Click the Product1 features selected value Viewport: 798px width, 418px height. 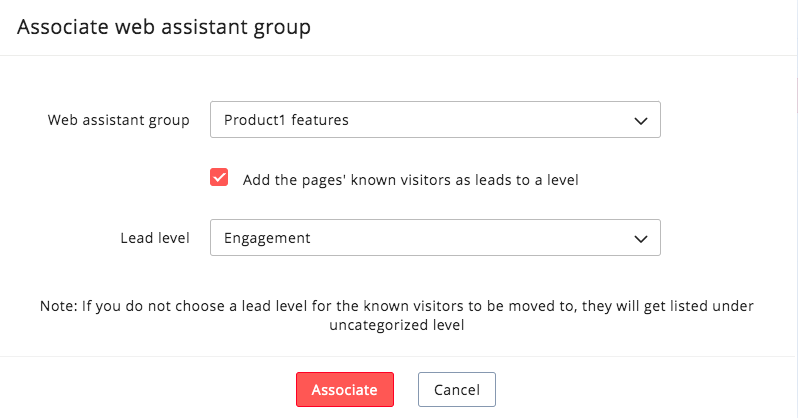[286, 120]
